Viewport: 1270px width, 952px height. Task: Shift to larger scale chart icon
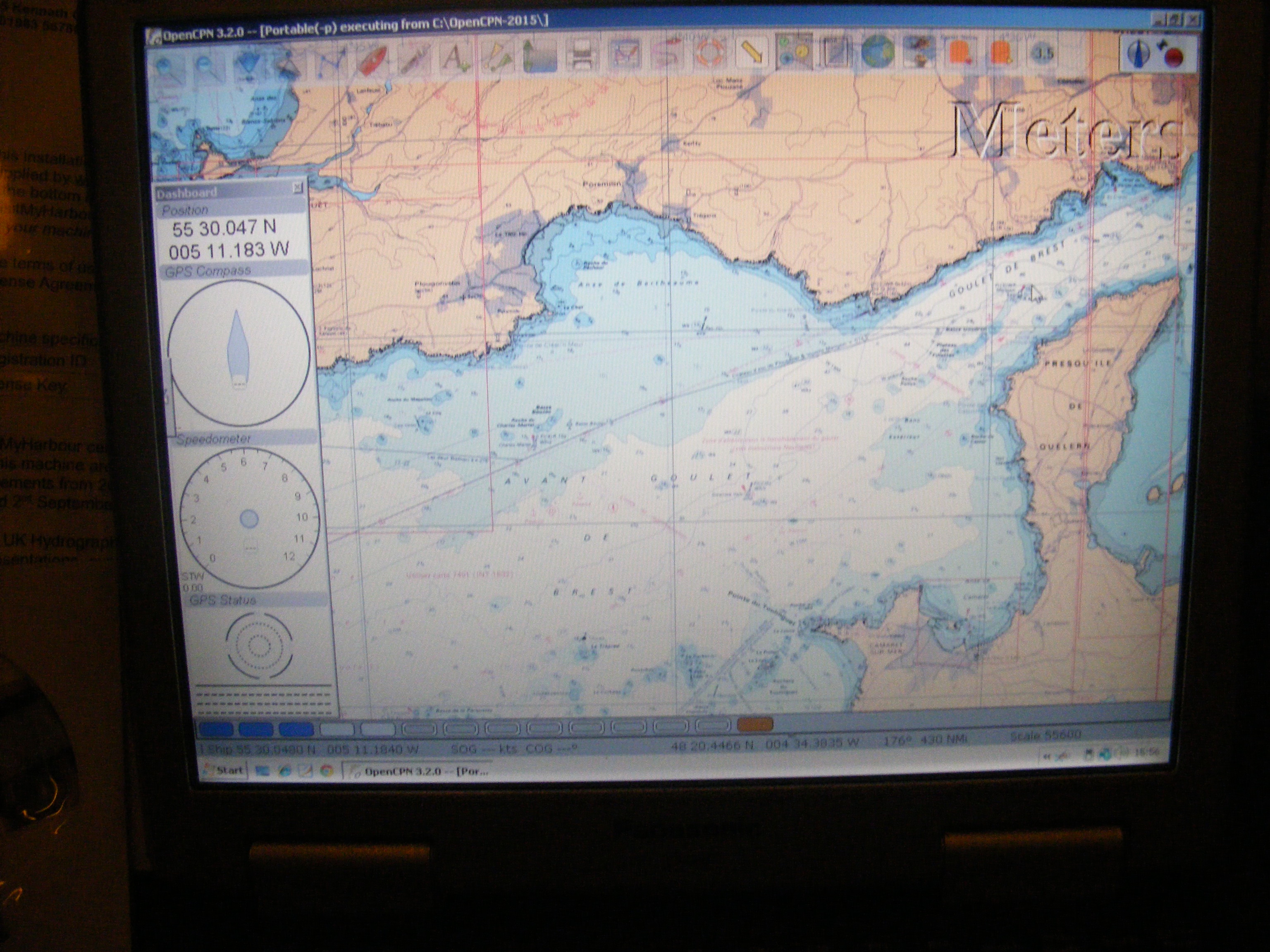(x=248, y=65)
